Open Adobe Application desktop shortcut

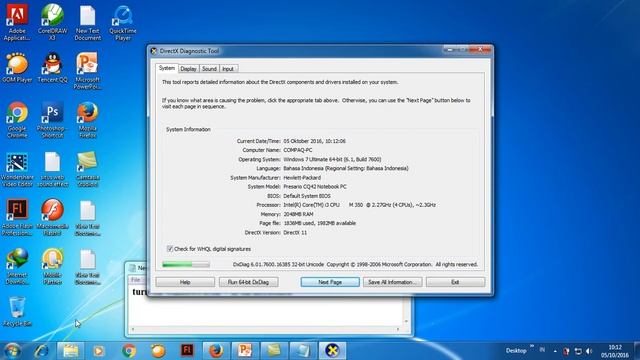17,22
